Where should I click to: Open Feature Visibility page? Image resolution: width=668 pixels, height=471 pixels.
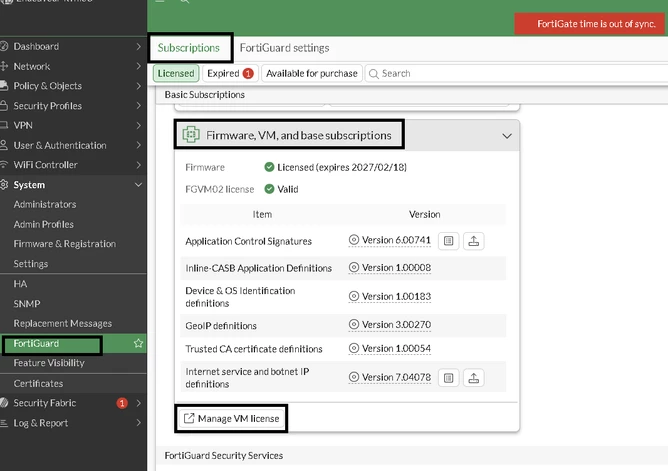49,363
